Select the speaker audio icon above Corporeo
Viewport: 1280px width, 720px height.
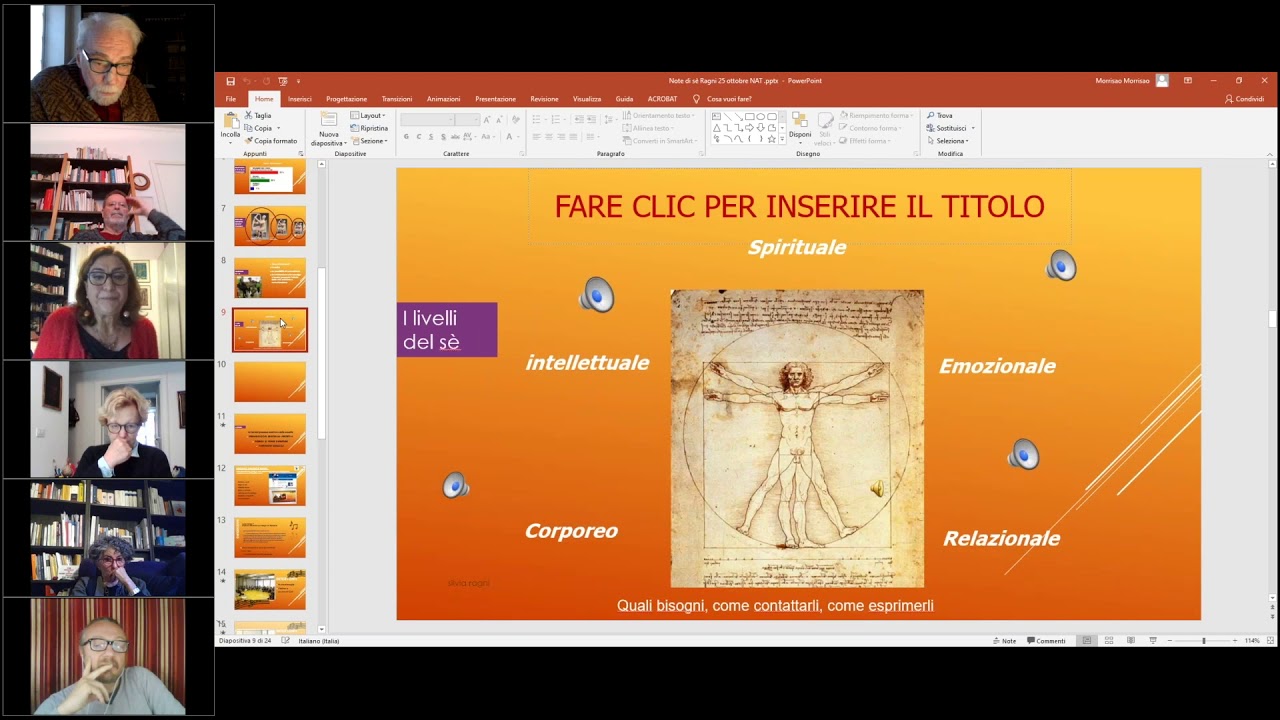pyautogui.click(x=456, y=486)
